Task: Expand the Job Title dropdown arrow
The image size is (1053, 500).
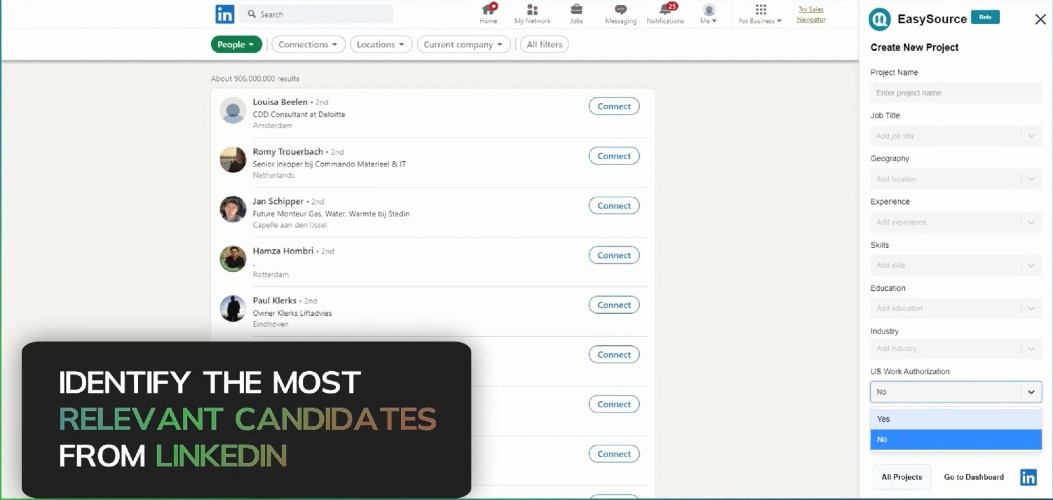Action: 1031,136
